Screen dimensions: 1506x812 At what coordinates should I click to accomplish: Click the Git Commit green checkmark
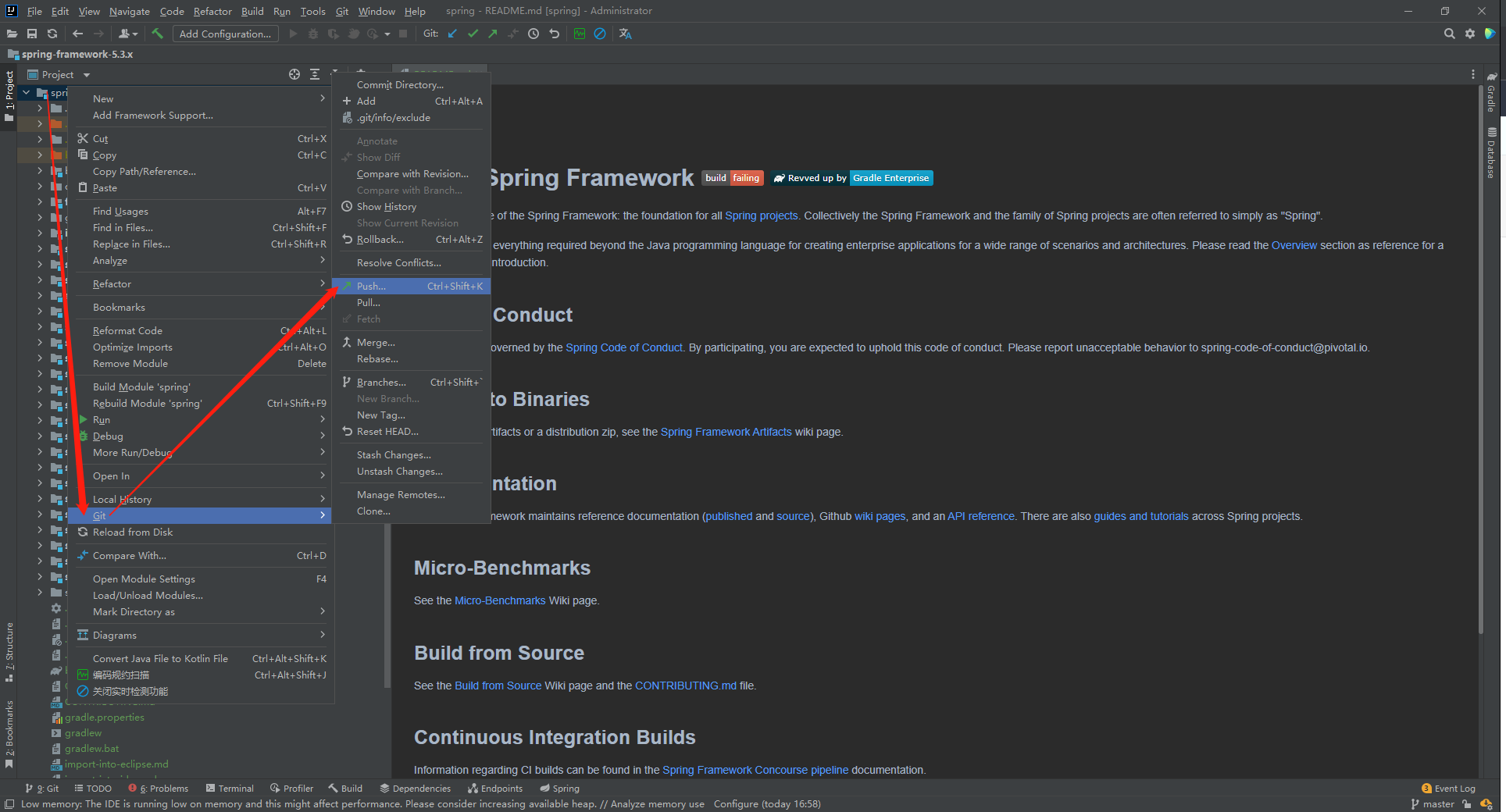pyautogui.click(x=473, y=34)
